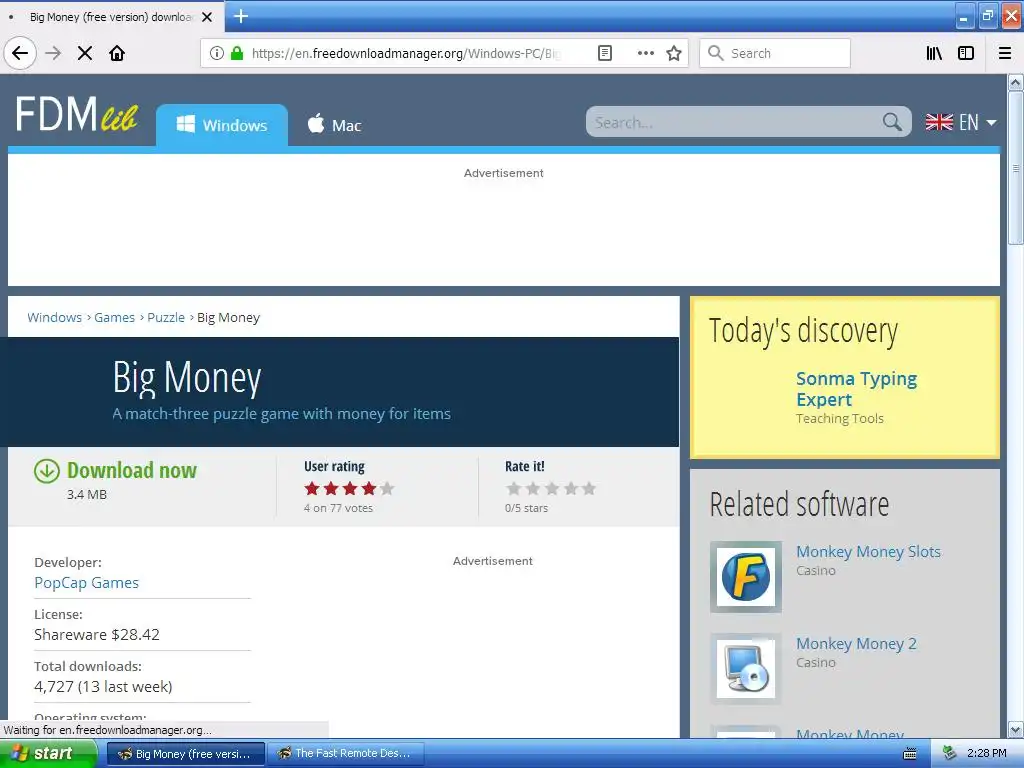Show site information via the info icon
The width and height of the screenshot is (1024, 768).
tap(217, 53)
